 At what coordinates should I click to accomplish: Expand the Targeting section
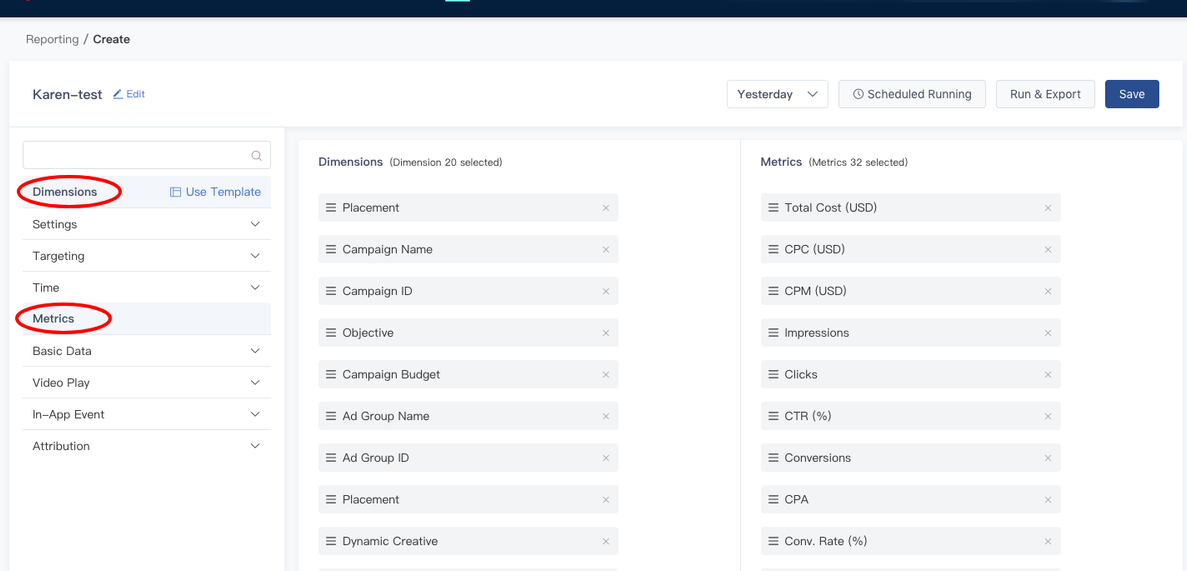pos(147,256)
